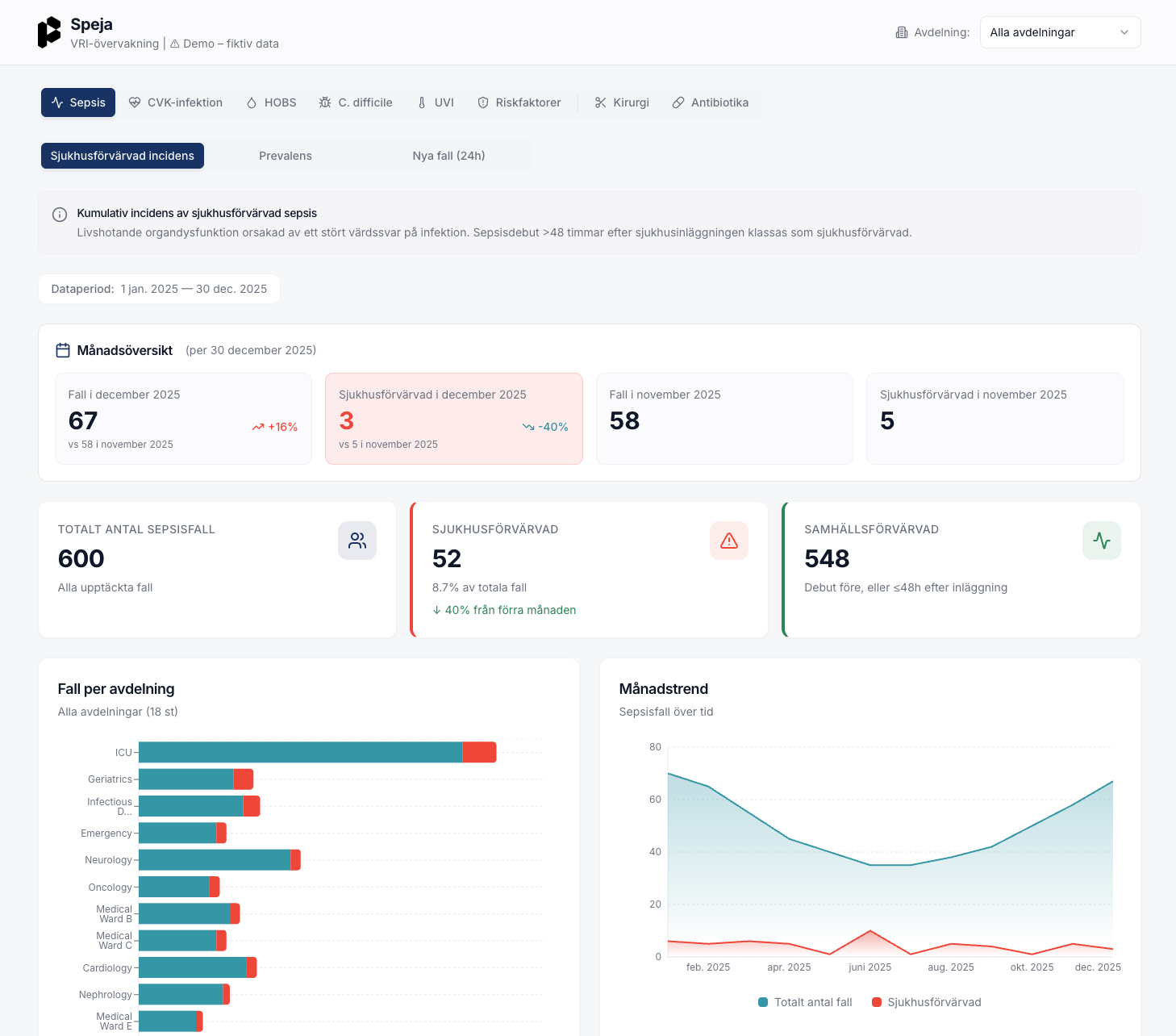
Task: Click the 8.7% av totala fall text
Action: pyautogui.click(x=479, y=587)
